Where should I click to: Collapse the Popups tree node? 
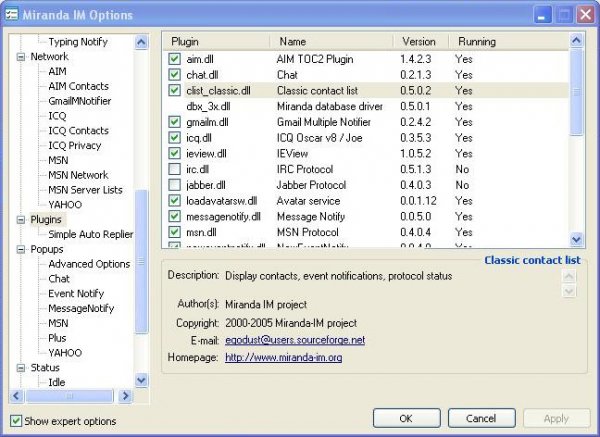click(x=21, y=250)
